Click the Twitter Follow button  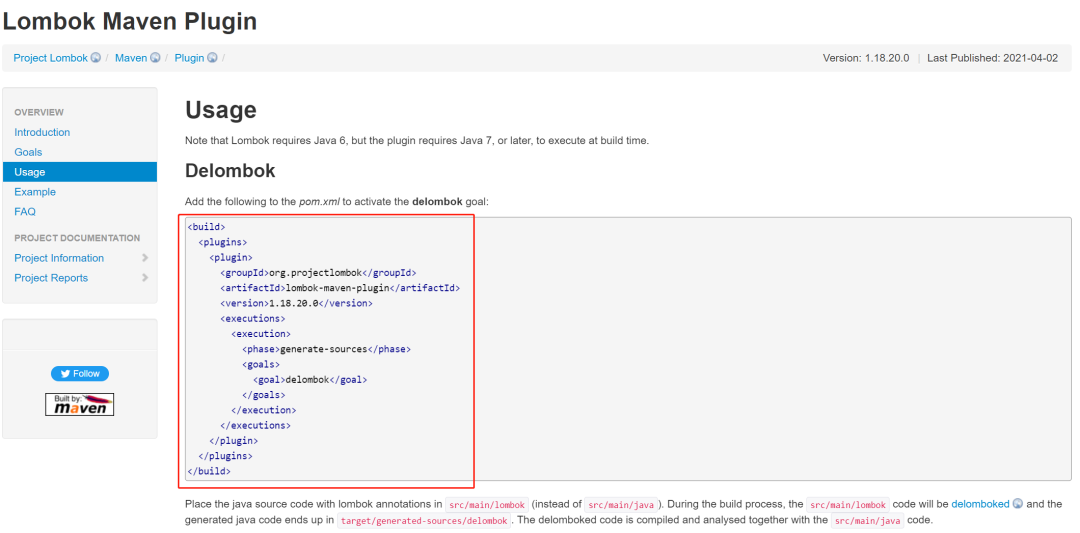point(80,374)
